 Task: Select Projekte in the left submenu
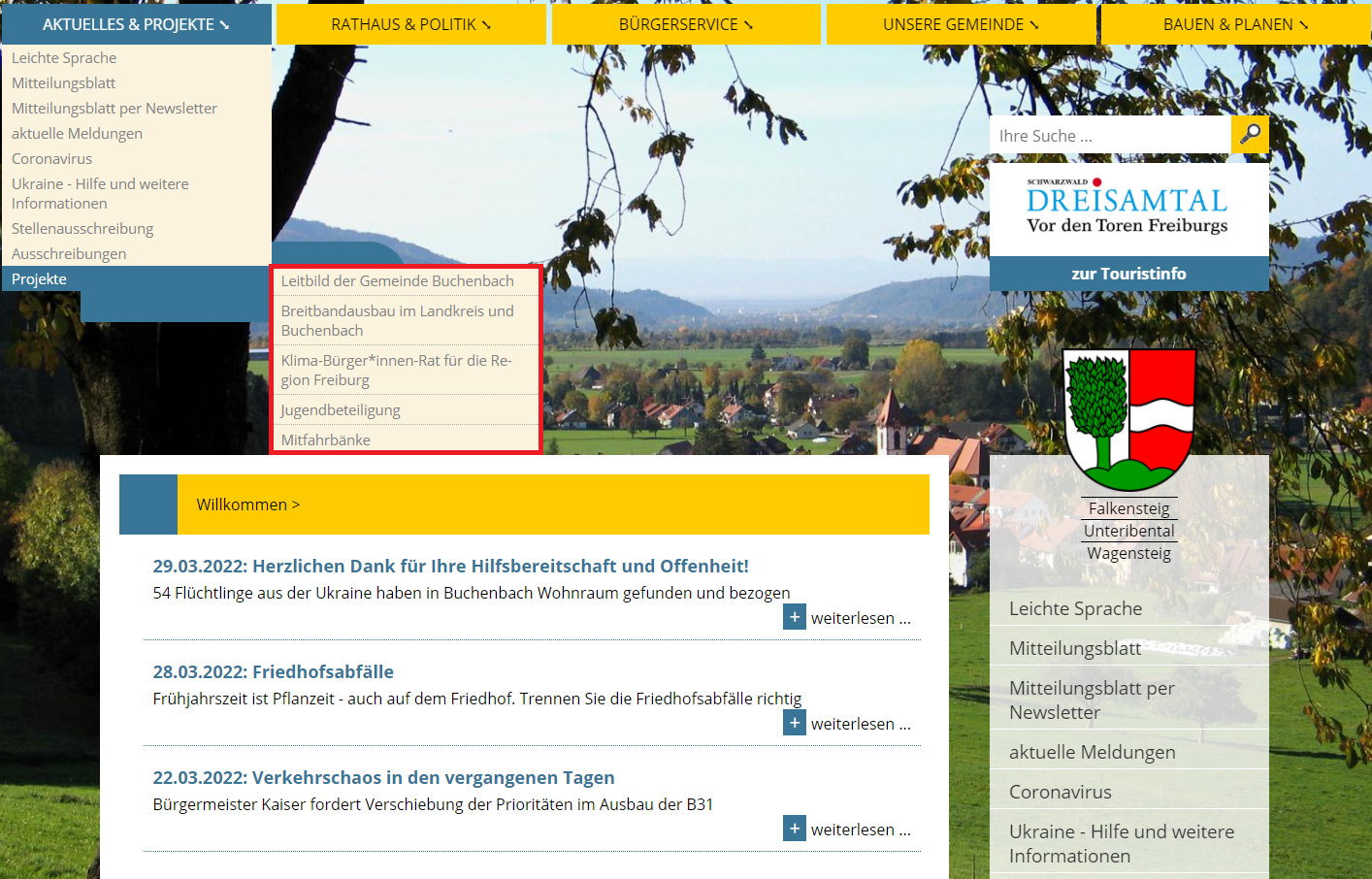[x=40, y=279]
